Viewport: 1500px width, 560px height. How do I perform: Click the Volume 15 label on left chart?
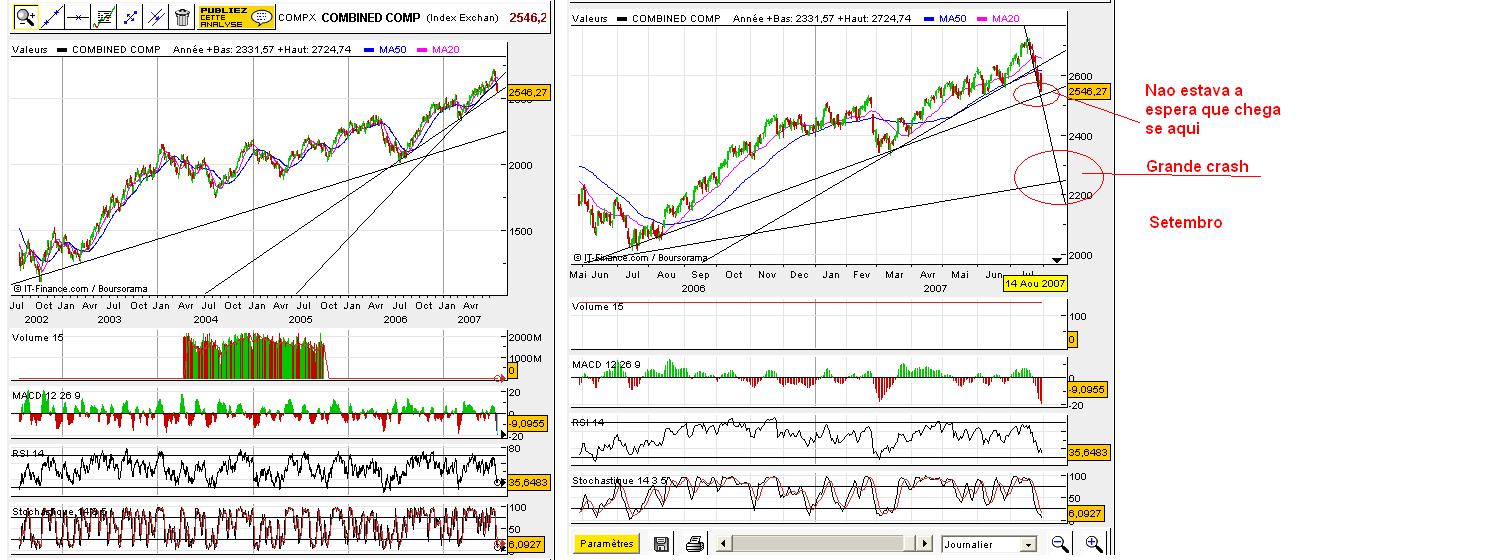point(39,338)
